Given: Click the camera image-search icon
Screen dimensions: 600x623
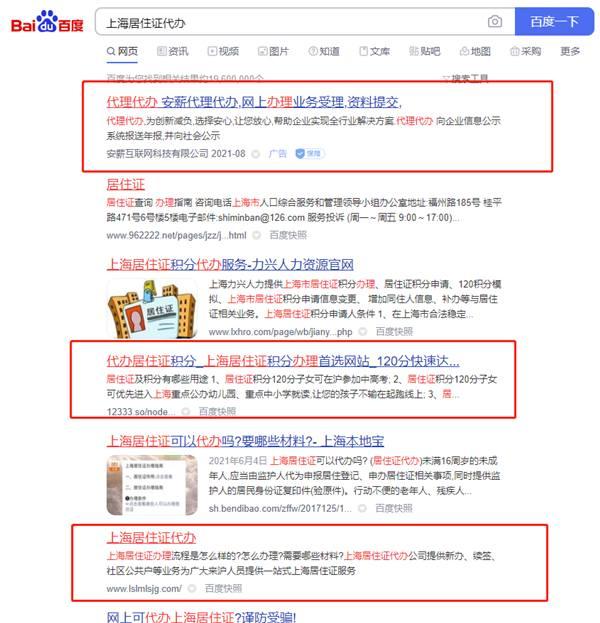Looking at the screenshot, I should point(495,21).
